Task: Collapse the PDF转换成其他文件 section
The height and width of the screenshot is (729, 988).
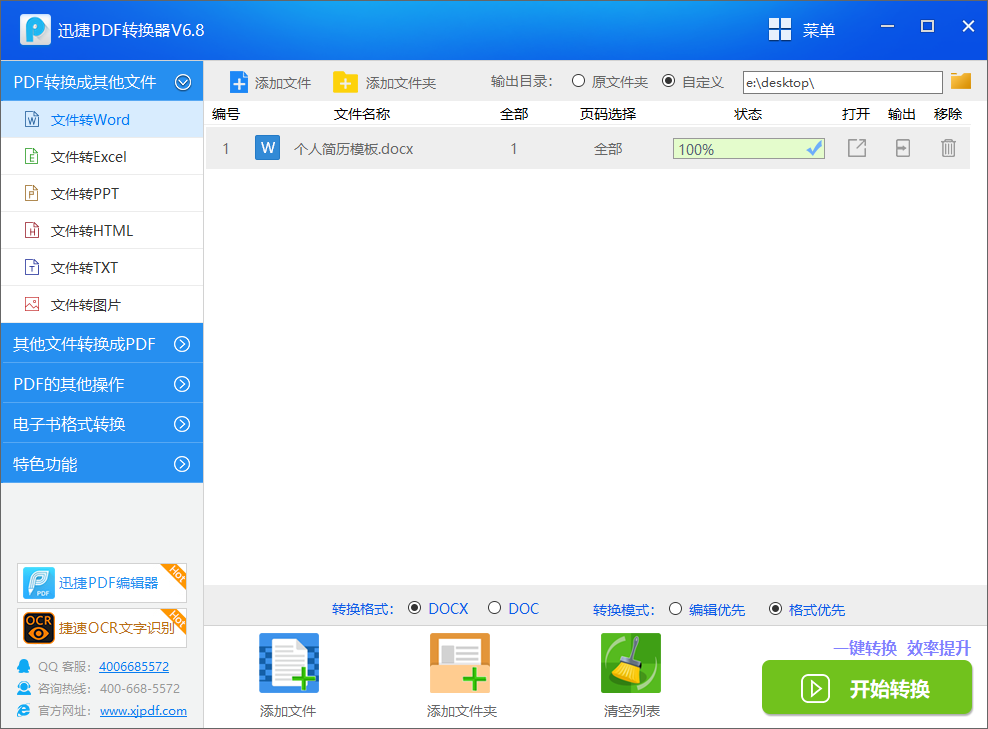Action: point(101,81)
